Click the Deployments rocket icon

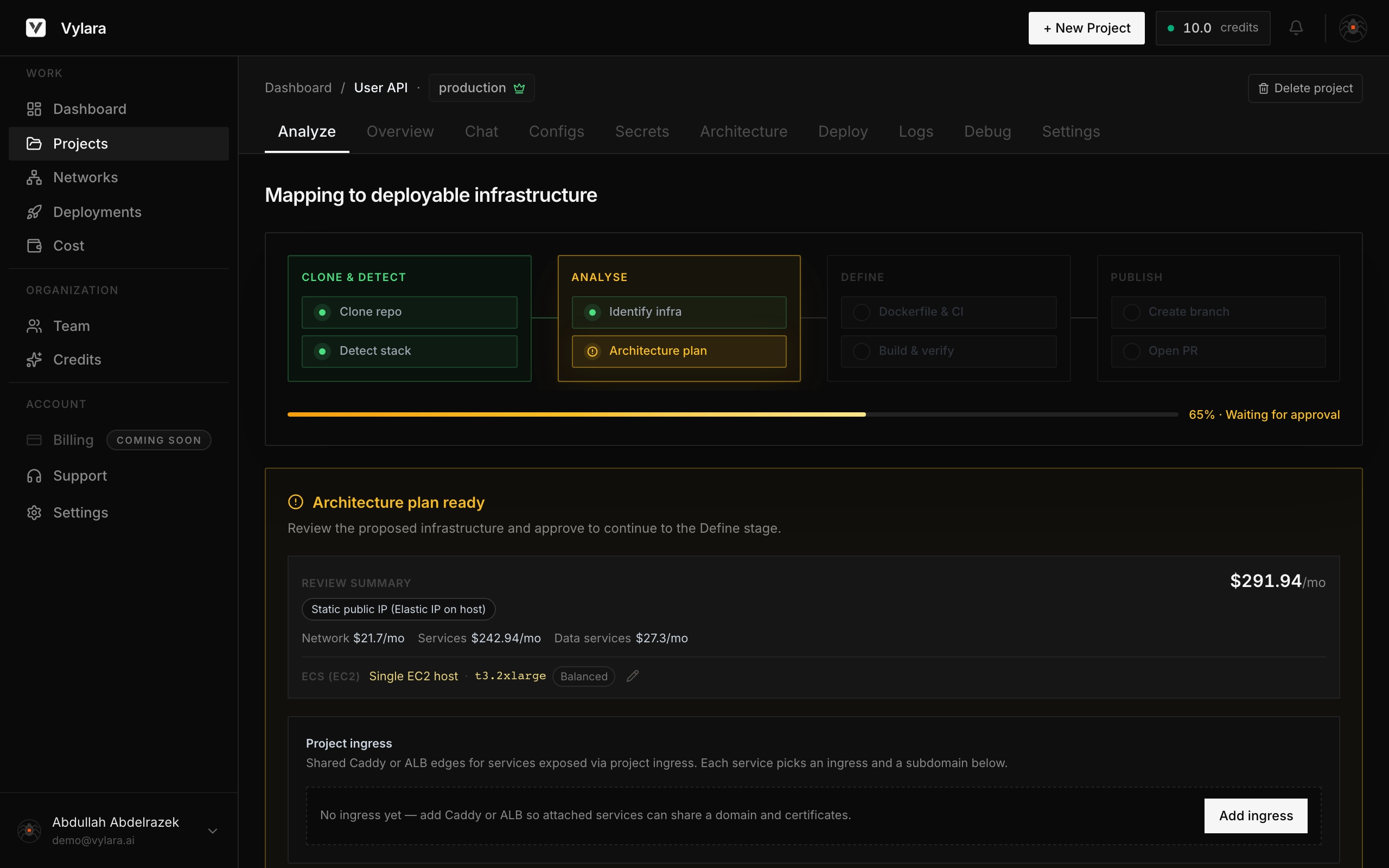34,212
